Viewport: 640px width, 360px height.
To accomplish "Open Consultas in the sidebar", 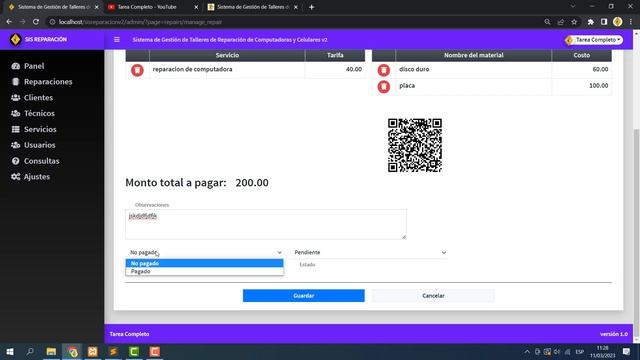I will (x=41, y=161).
